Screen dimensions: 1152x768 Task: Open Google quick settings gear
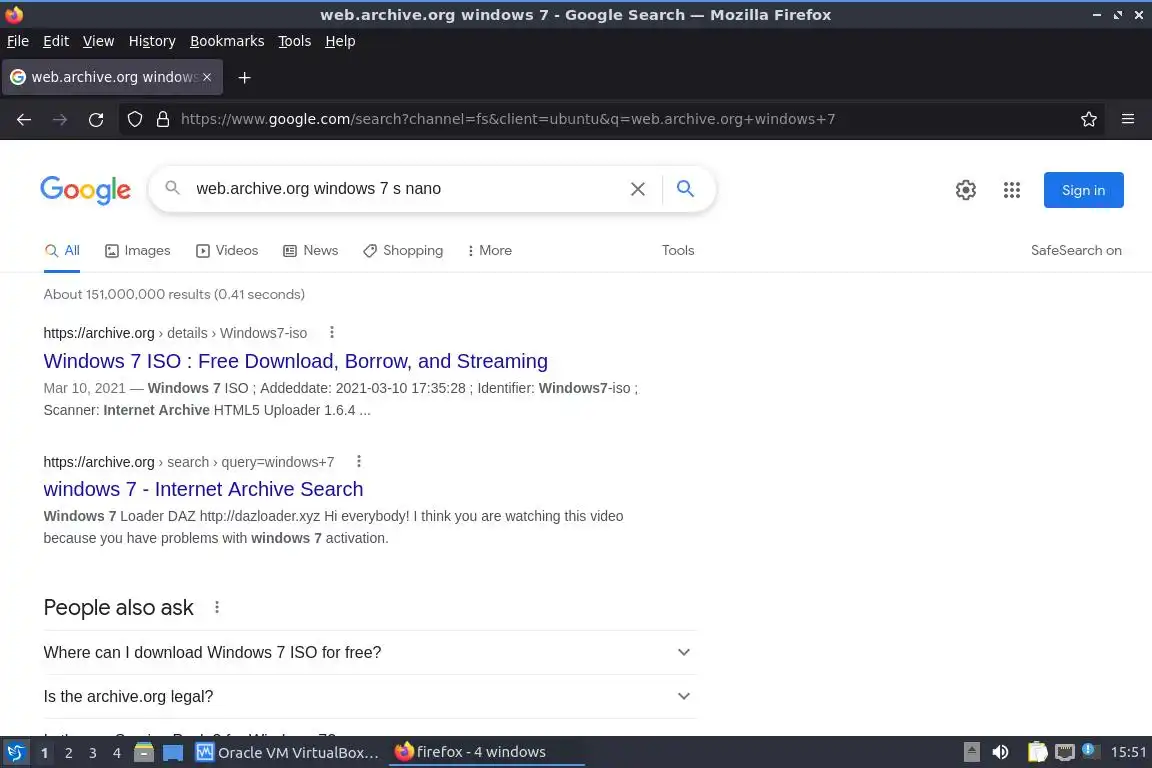[x=965, y=190]
